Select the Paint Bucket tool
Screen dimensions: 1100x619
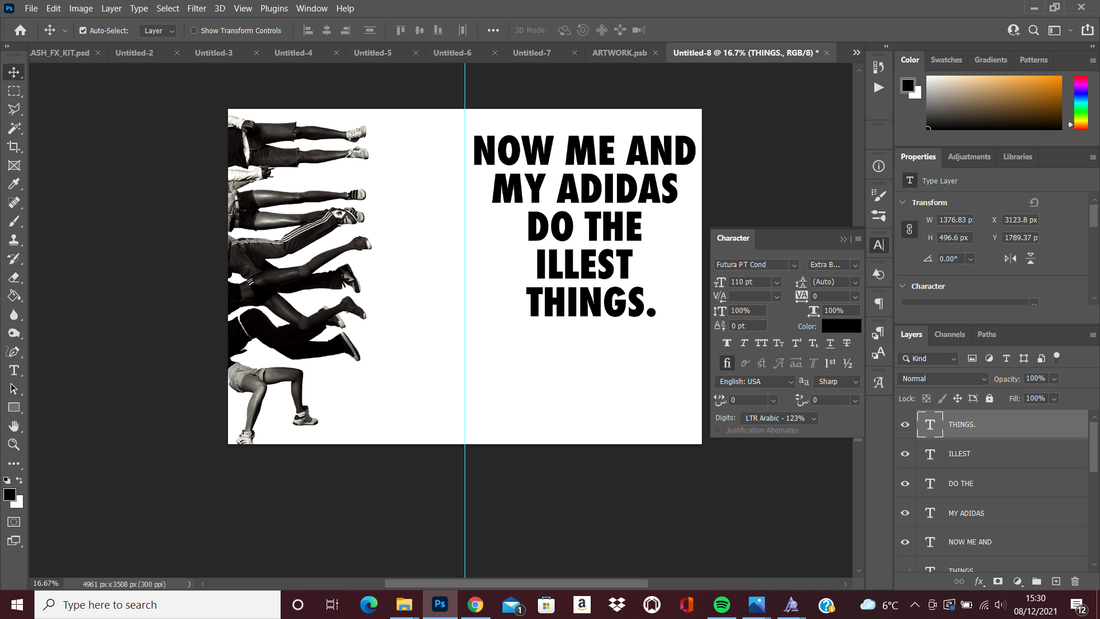(14, 296)
